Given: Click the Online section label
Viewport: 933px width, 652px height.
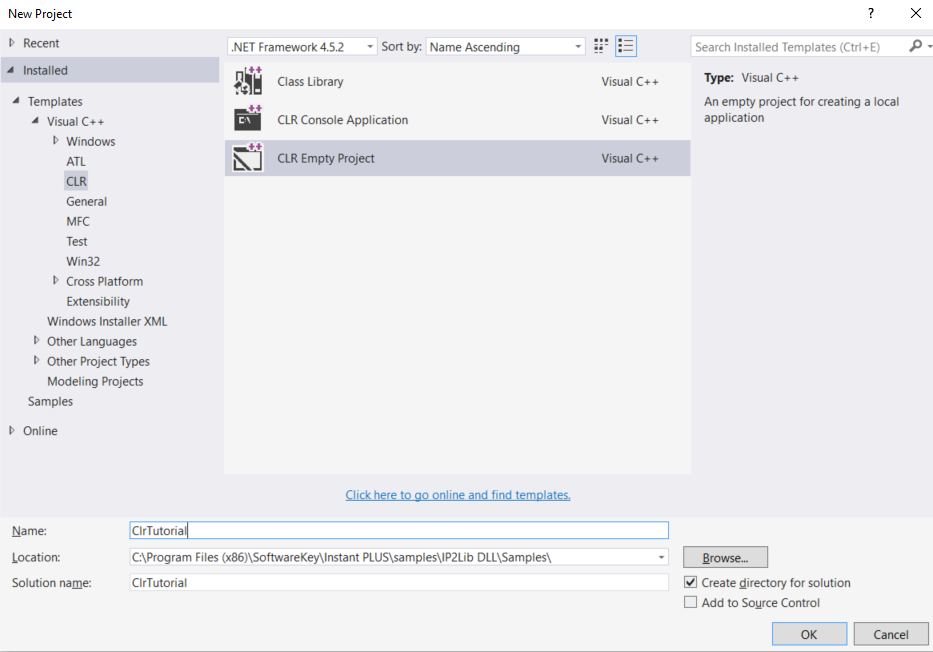Looking at the screenshot, I should (40, 431).
